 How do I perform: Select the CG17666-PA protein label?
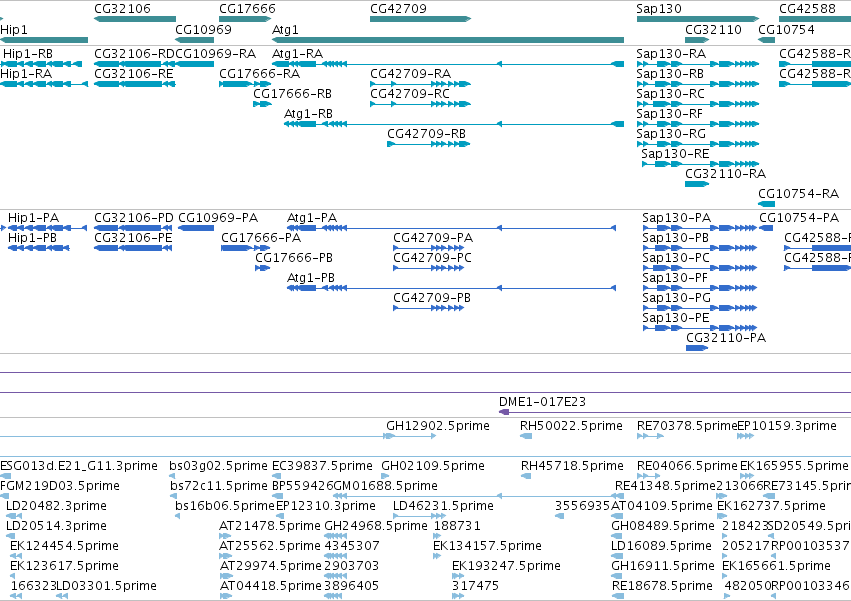point(261,238)
